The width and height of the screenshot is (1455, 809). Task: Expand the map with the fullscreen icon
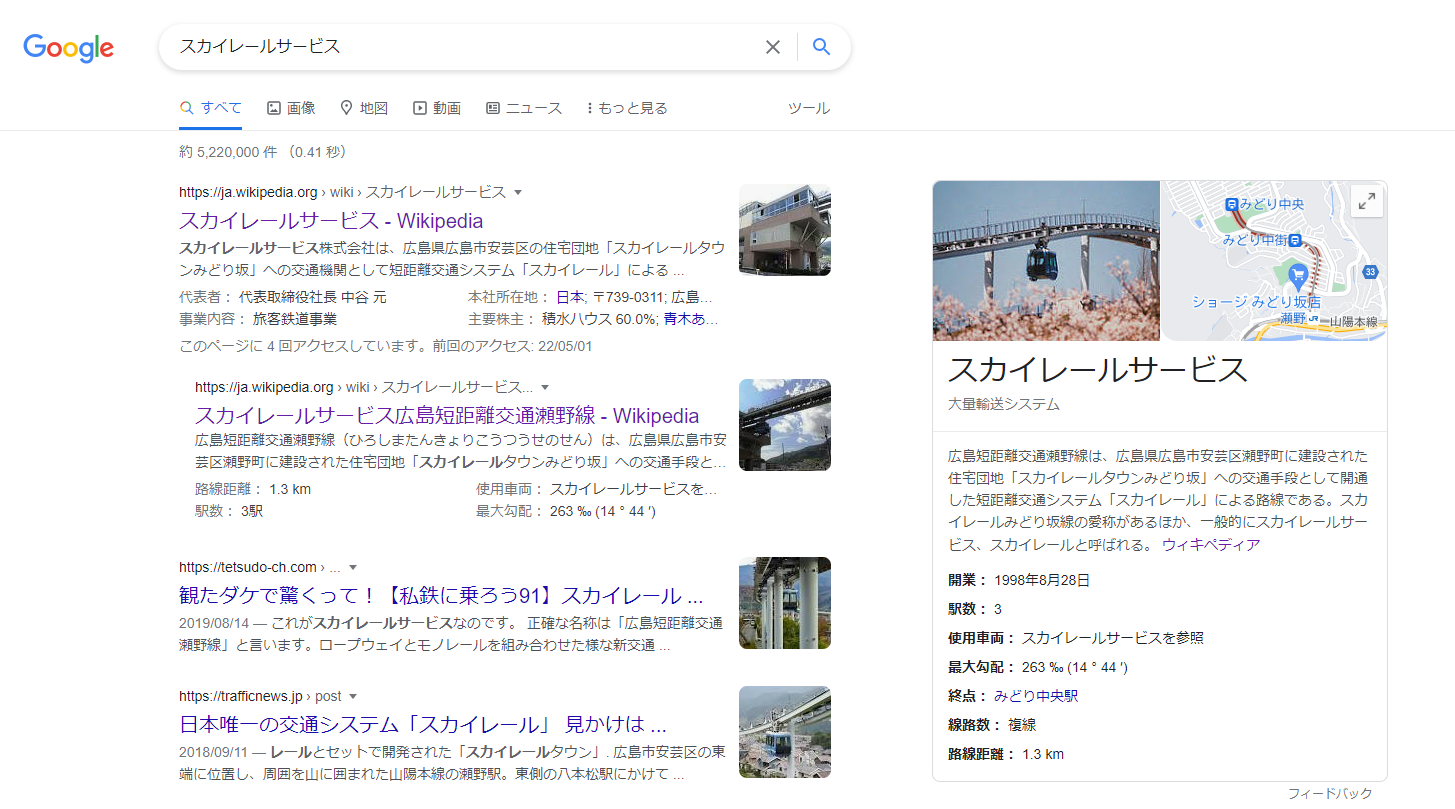[x=1366, y=201]
